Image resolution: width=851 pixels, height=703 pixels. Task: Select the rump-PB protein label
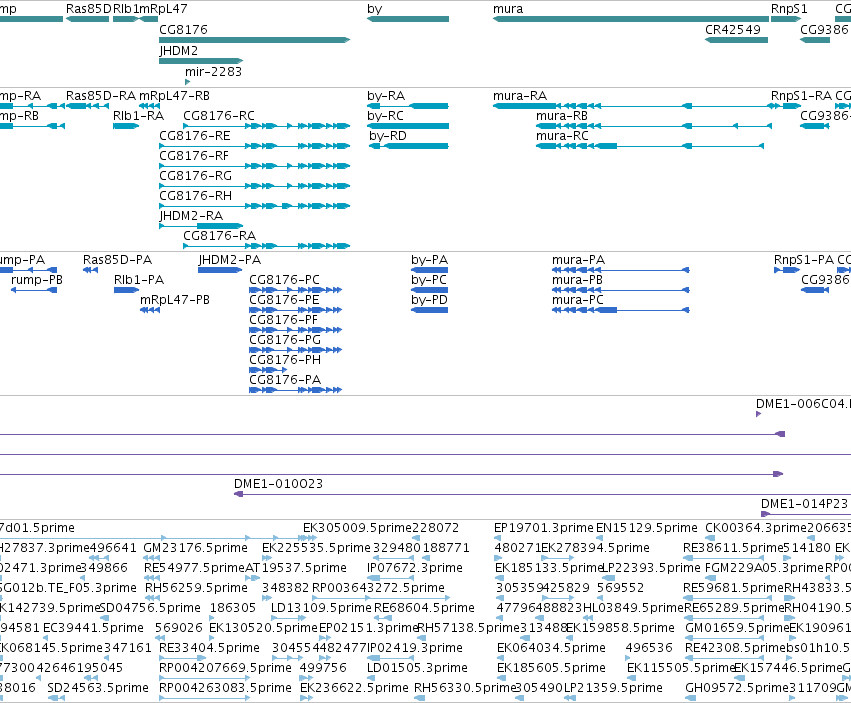point(37,280)
